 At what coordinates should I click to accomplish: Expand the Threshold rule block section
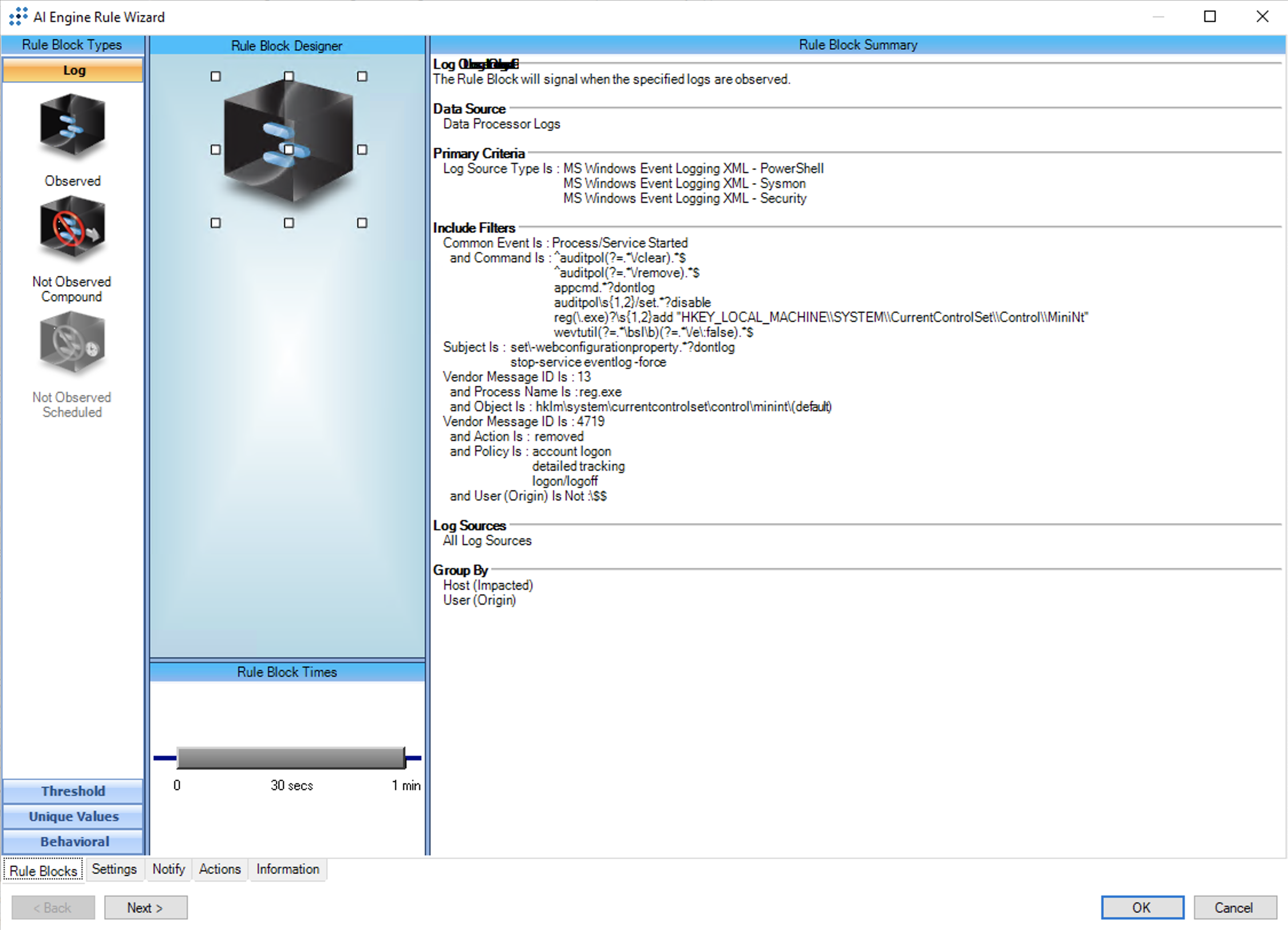coord(73,791)
